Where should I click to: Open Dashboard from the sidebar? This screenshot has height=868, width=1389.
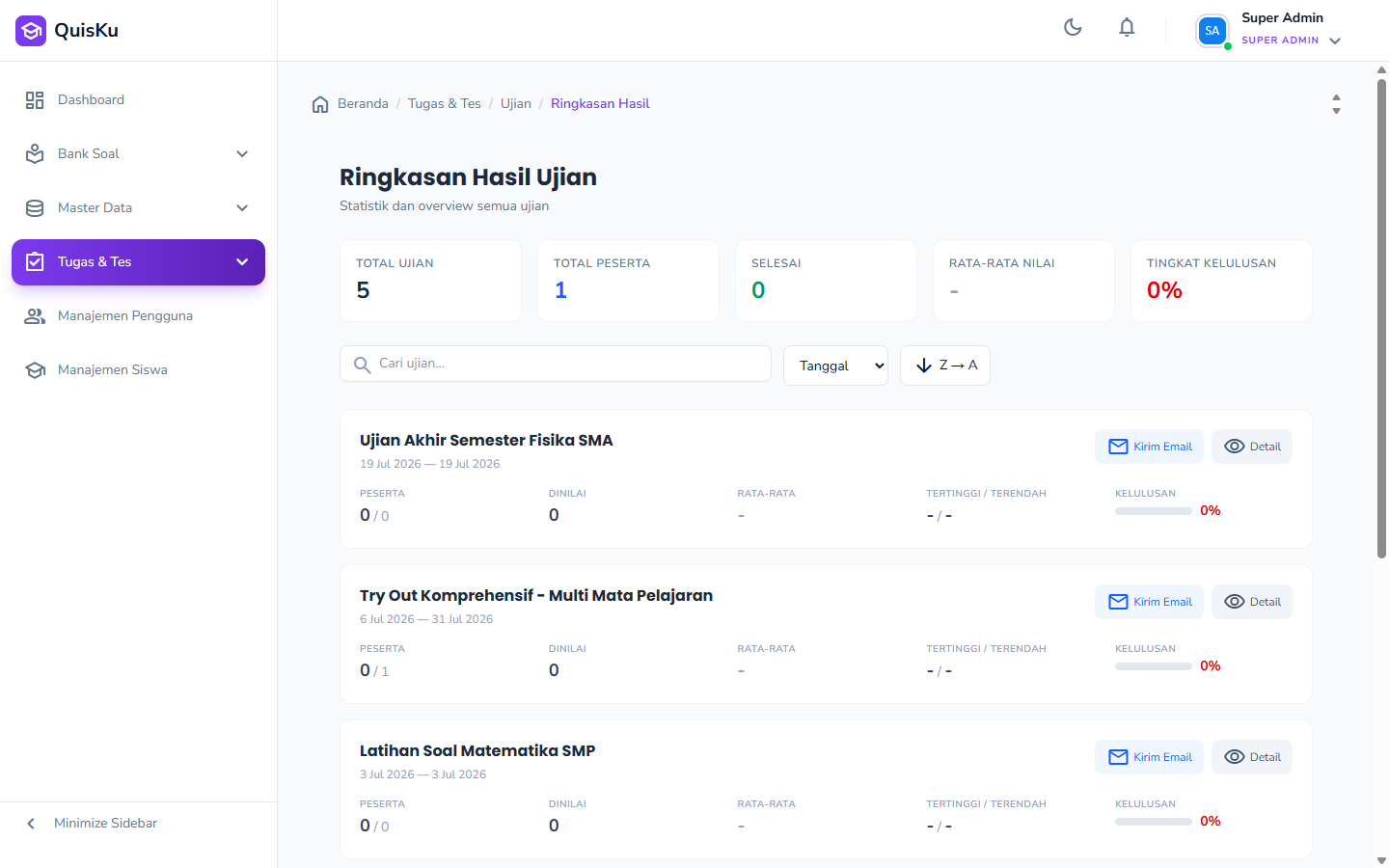point(138,100)
